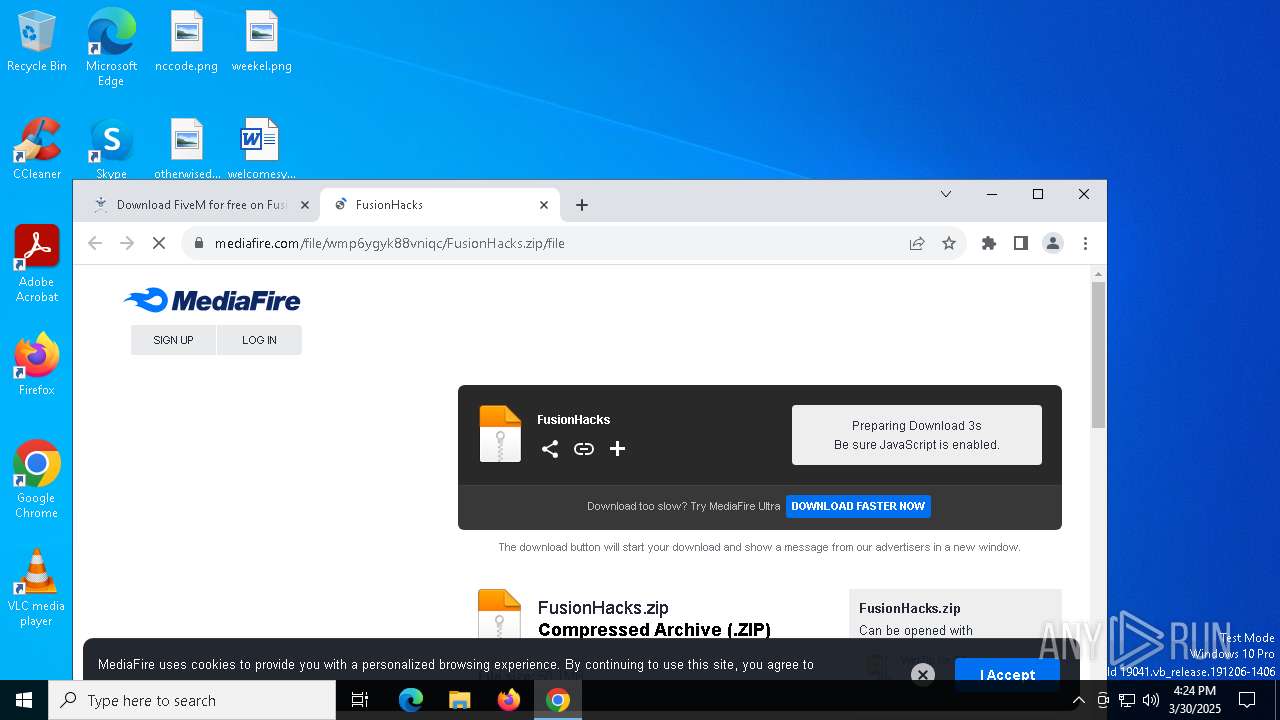Open the Recycle Bin desktop icon
The width and height of the screenshot is (1280, 720).
pyautogui.click(x=37, y=42)
